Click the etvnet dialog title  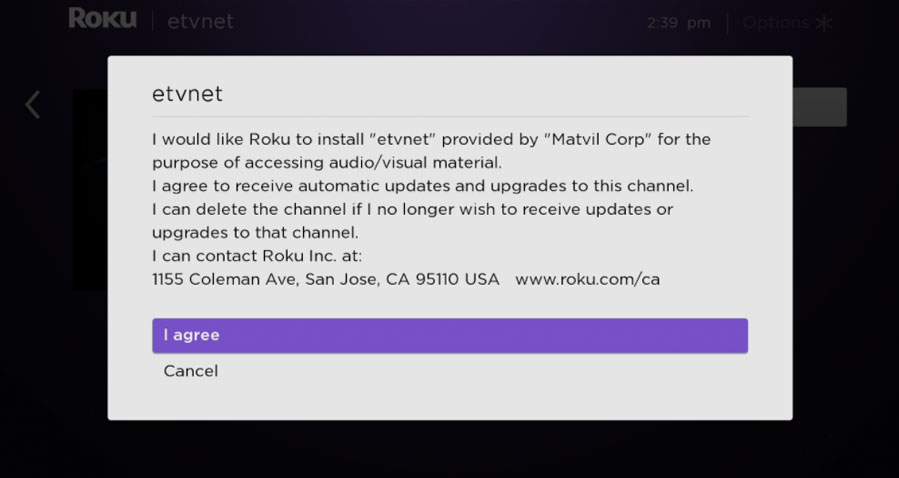pyautogui.click(x=187, y=94)
